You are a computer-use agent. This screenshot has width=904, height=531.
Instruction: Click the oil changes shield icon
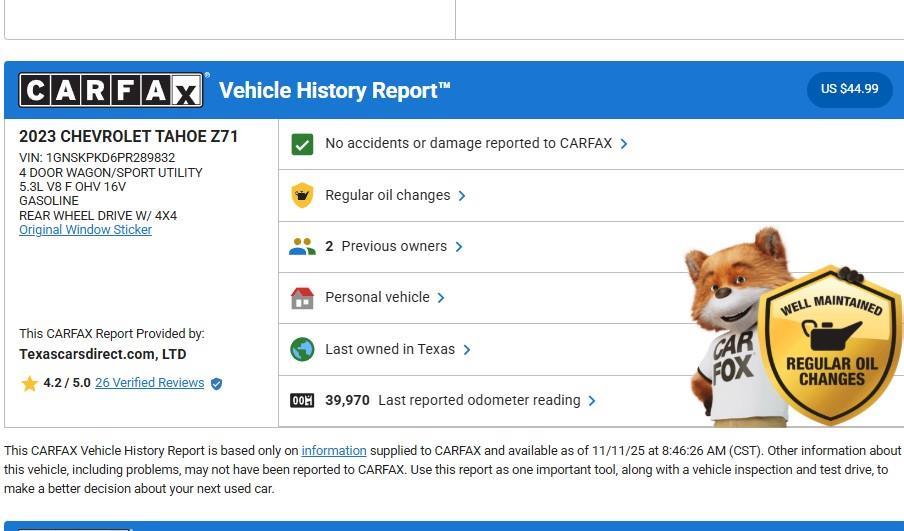coord(302,195)
